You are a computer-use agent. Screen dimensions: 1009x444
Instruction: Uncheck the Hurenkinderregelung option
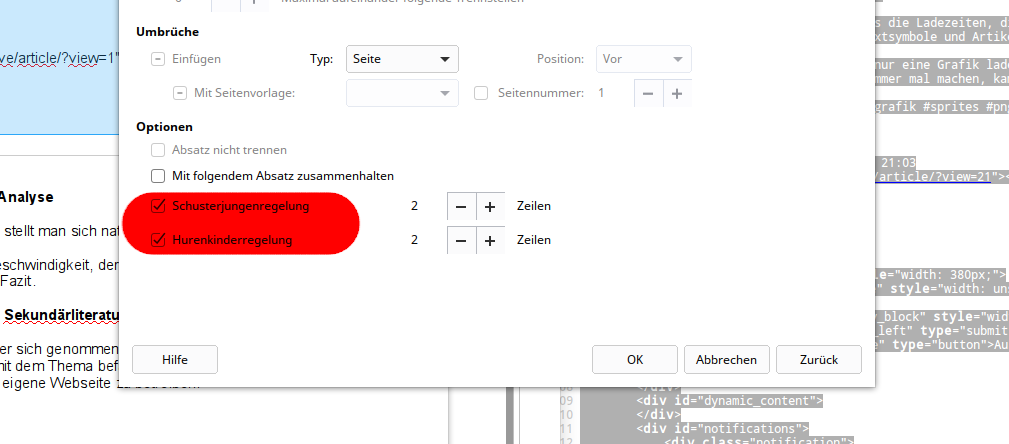[x=158, y=241]
